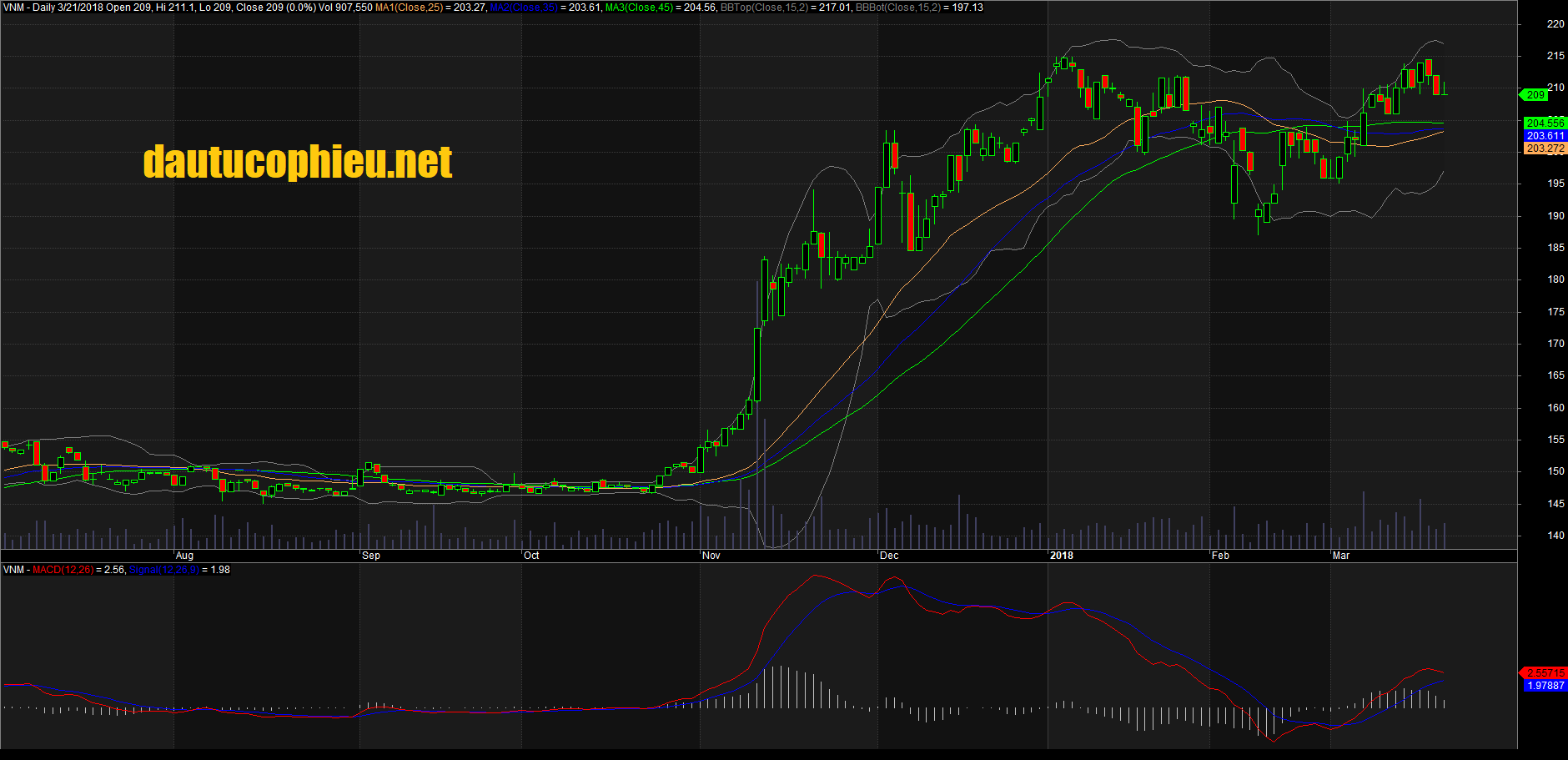Image resolution: width=1568 pixels, height=760 pixels.
Task: Select the blue 203.611 MA2 price tag
Action: (1545, 136)
